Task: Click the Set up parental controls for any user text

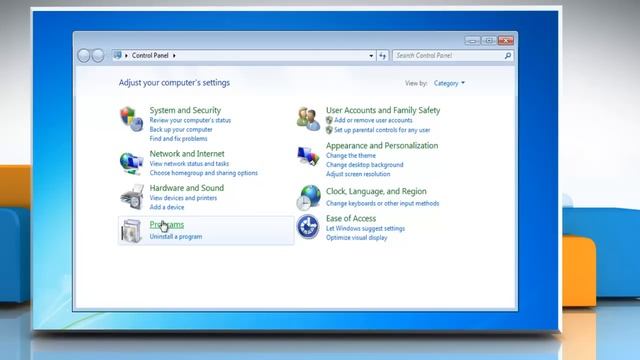Action: (x=382, y=130)
